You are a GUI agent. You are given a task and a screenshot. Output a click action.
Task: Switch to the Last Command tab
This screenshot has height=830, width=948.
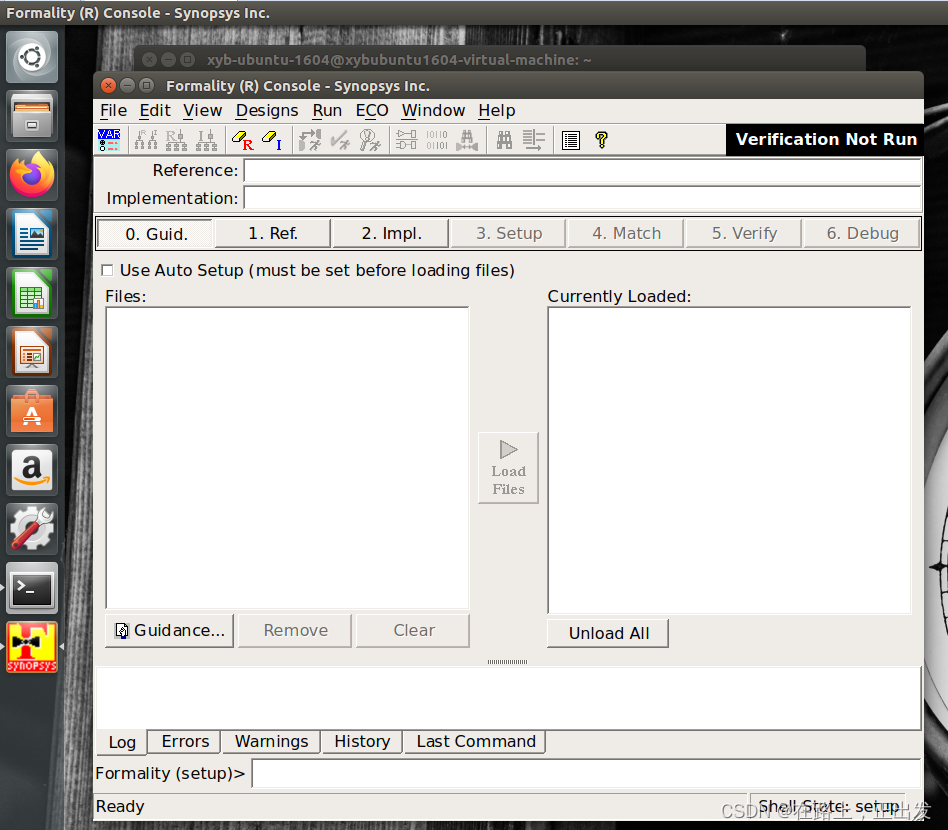click(476, 741)
